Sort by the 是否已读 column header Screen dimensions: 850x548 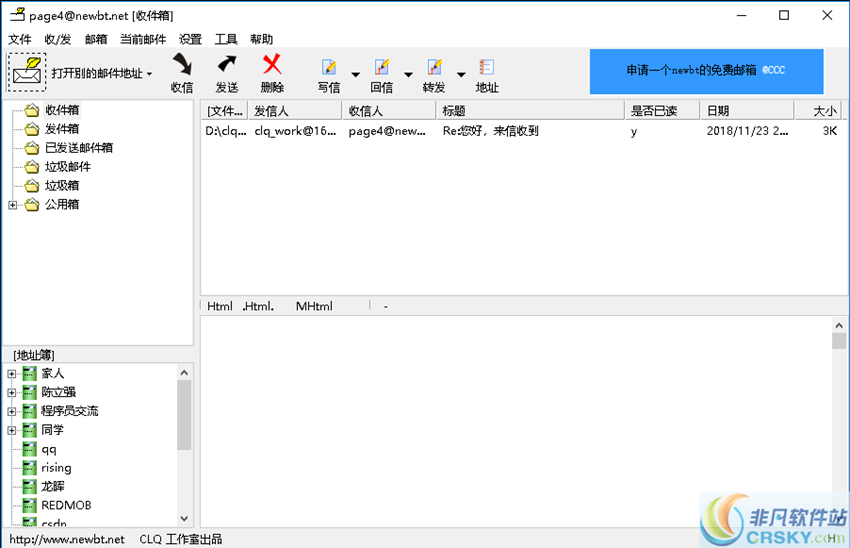[x=662, y=111]
